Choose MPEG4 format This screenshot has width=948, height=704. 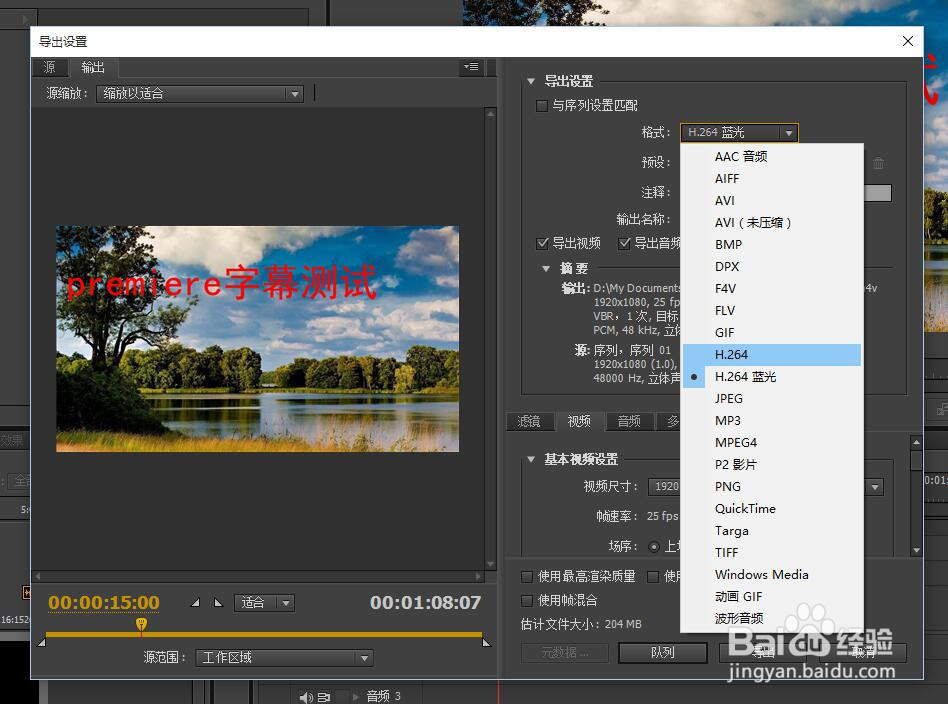(x=771, y=443)
